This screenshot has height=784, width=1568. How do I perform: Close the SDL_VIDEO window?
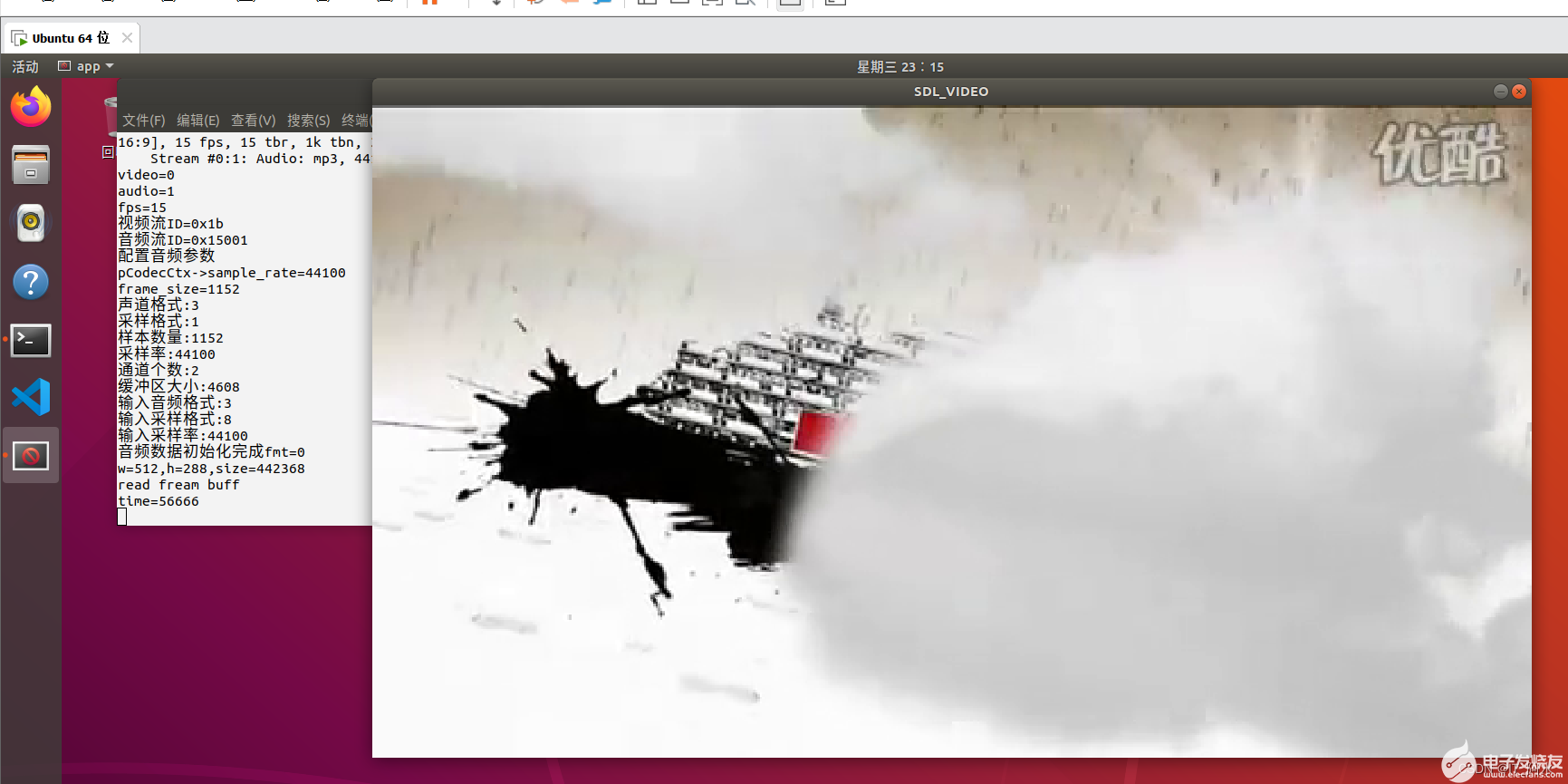click(x=1519, y=92)
